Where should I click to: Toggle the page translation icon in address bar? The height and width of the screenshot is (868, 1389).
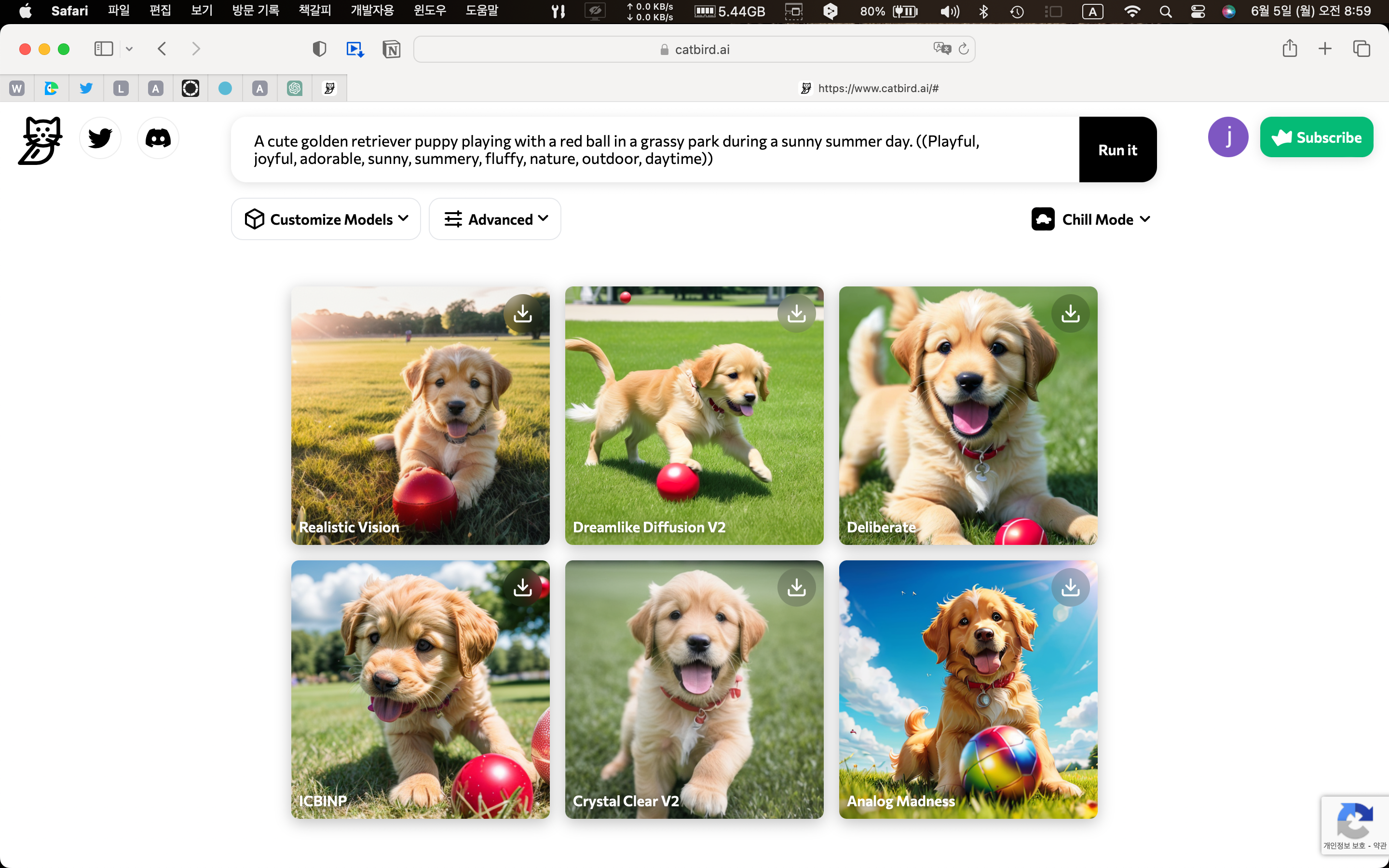point(941,49)
